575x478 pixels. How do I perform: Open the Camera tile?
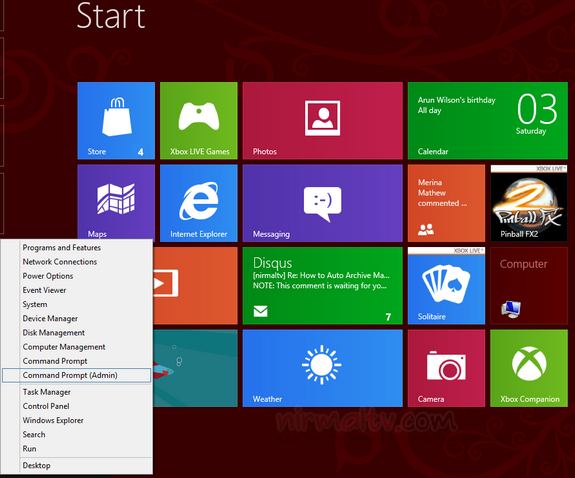click(x=446, y=368)
